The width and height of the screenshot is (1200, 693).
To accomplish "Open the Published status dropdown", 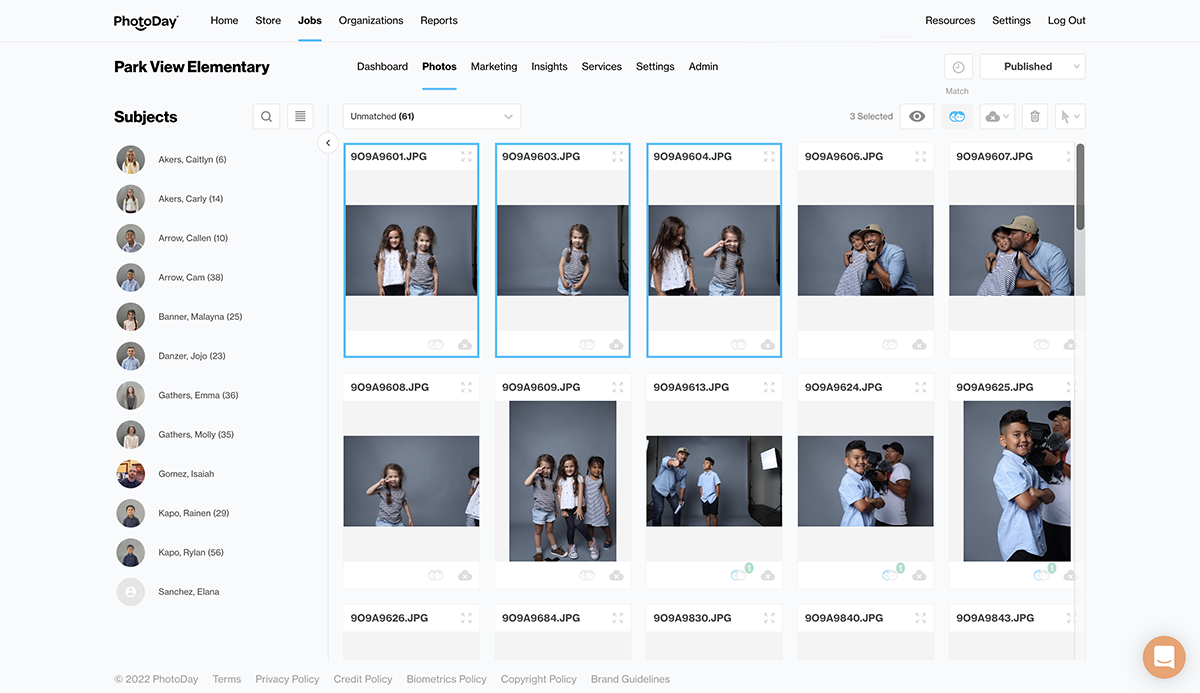I will (x=1032, y=67).
